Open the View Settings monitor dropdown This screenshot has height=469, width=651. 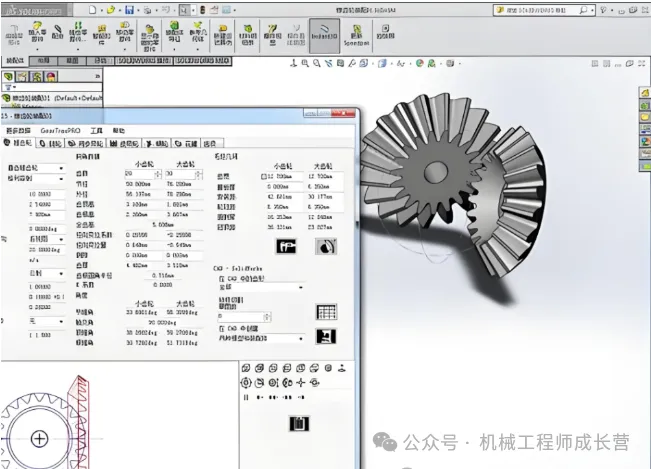pos(450,64)
